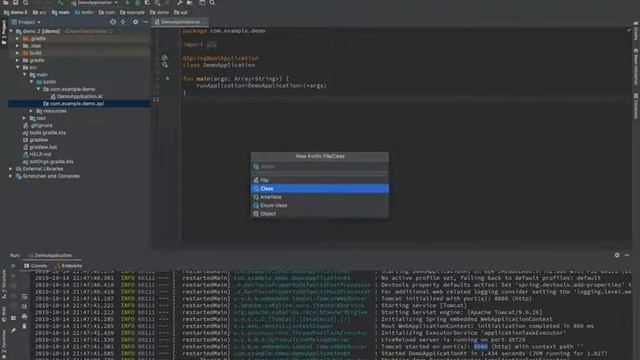Collapse the src folder in project tree
This screenshot has height=360, width=640.
click(18, 67)
